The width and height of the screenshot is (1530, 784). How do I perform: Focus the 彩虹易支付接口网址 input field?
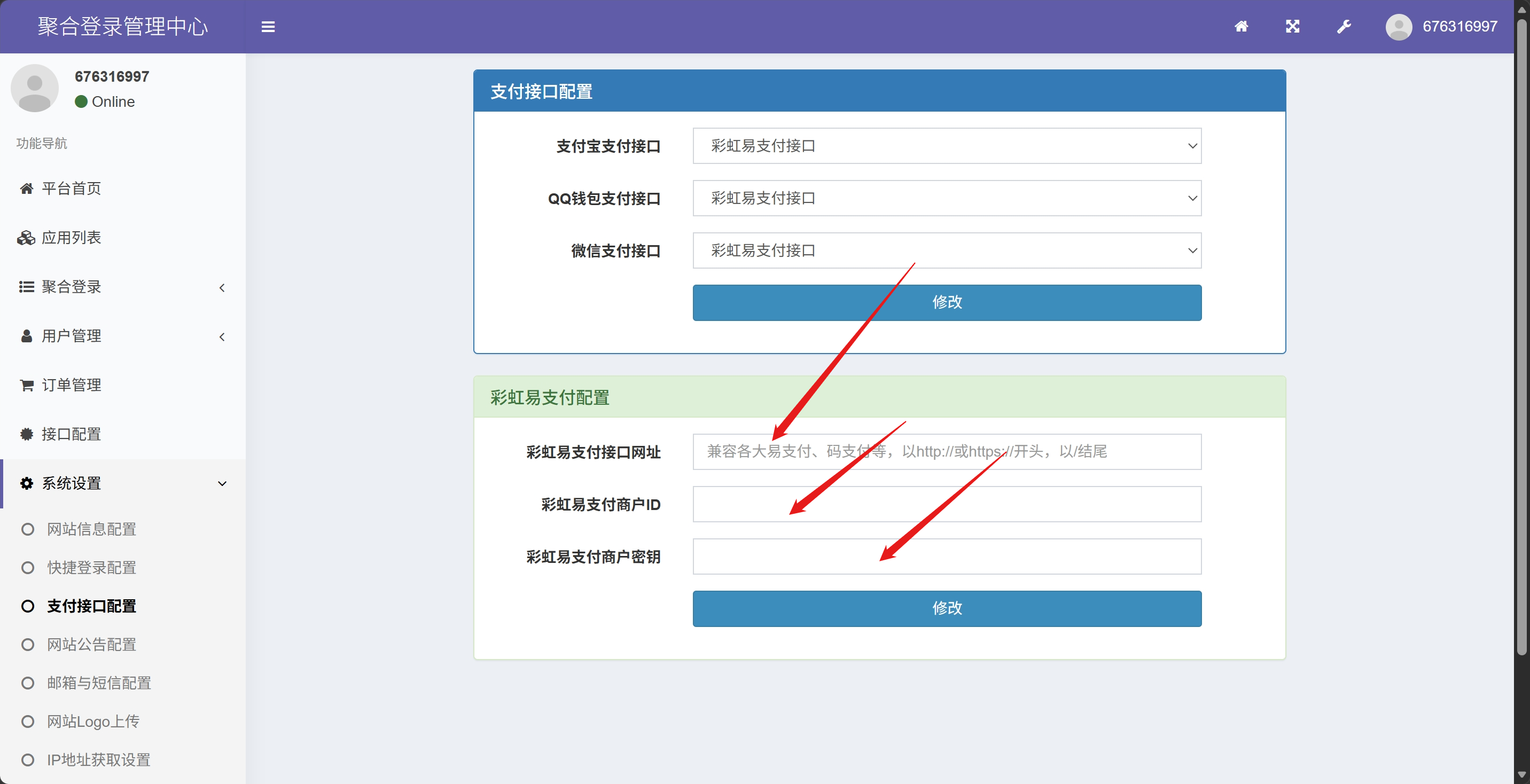tap(947, 452)
